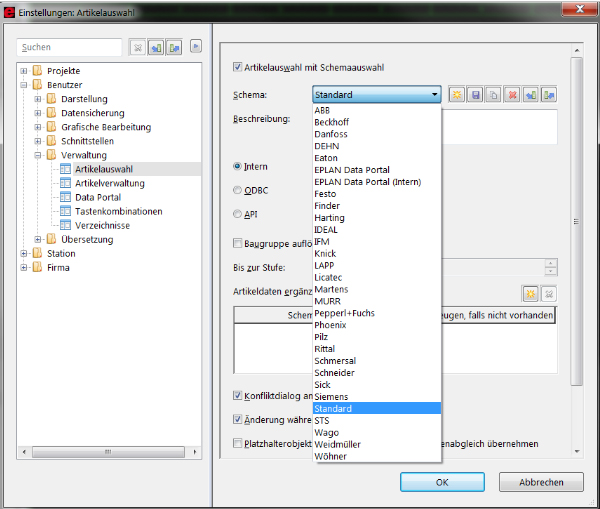The height and width of the screenshot is (509, 600).
Task: Toggle the Baugruppe auflösen checkbox
Action: coord(238,243)
